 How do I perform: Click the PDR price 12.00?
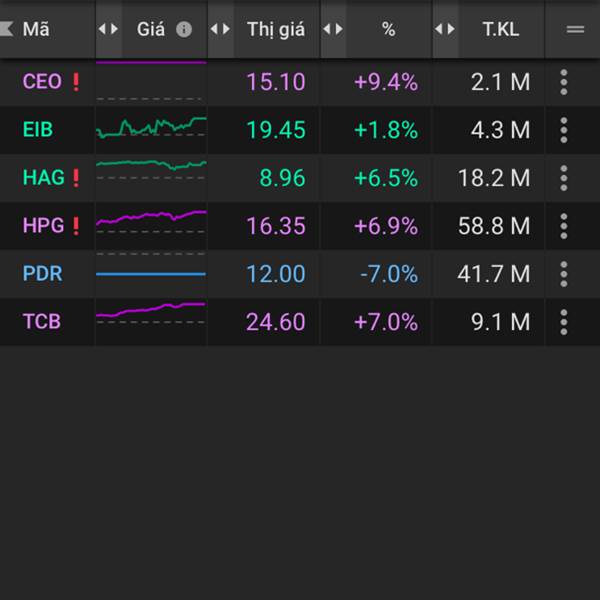tap(276, 274)
